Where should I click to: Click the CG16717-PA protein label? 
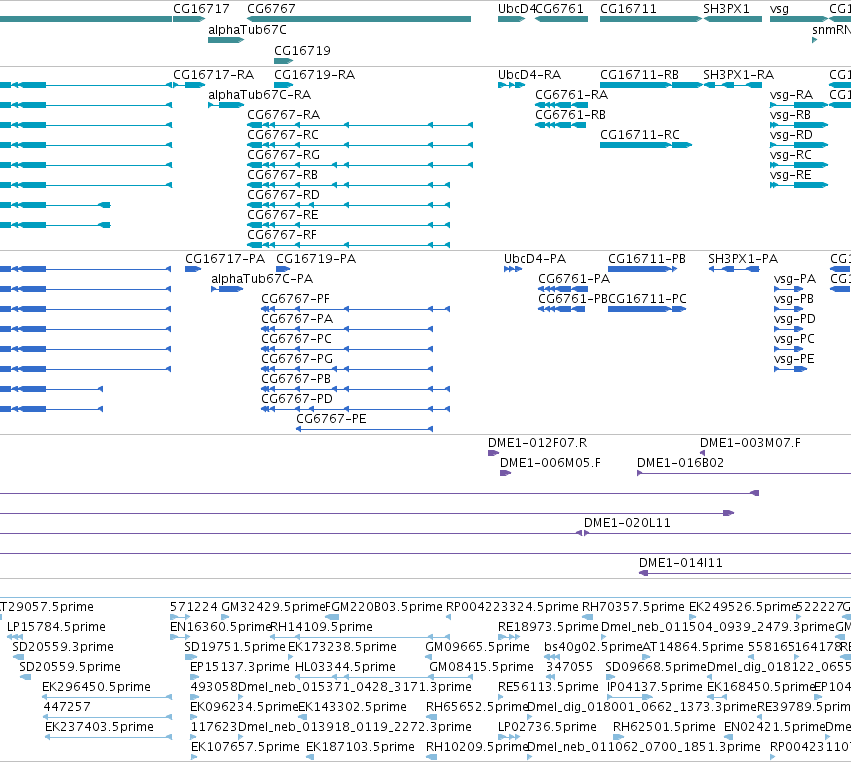click(225, 258)
